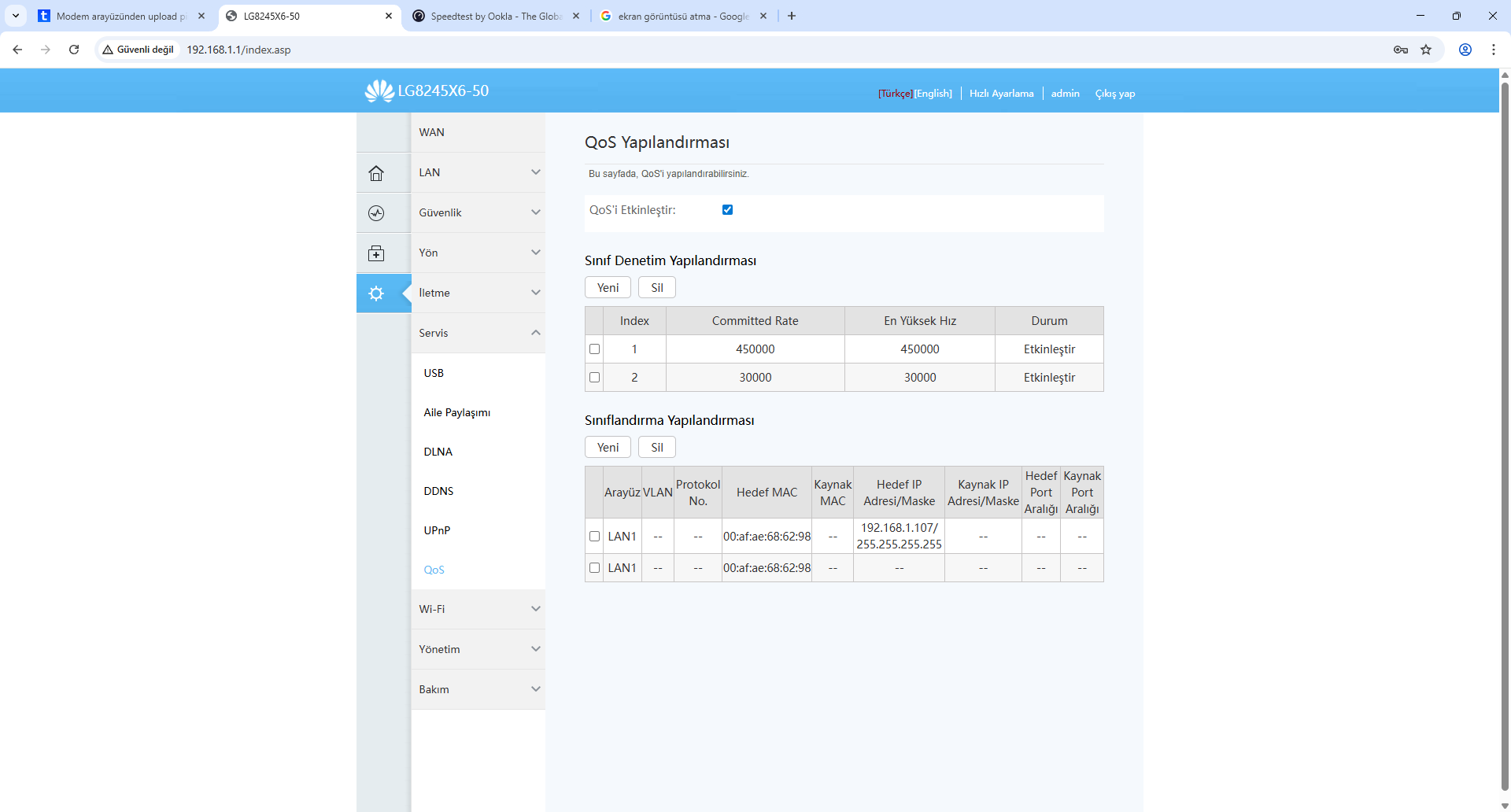Check the second LAN1 row without target IP
The image size is (1511, 812).
coord(594,568)
